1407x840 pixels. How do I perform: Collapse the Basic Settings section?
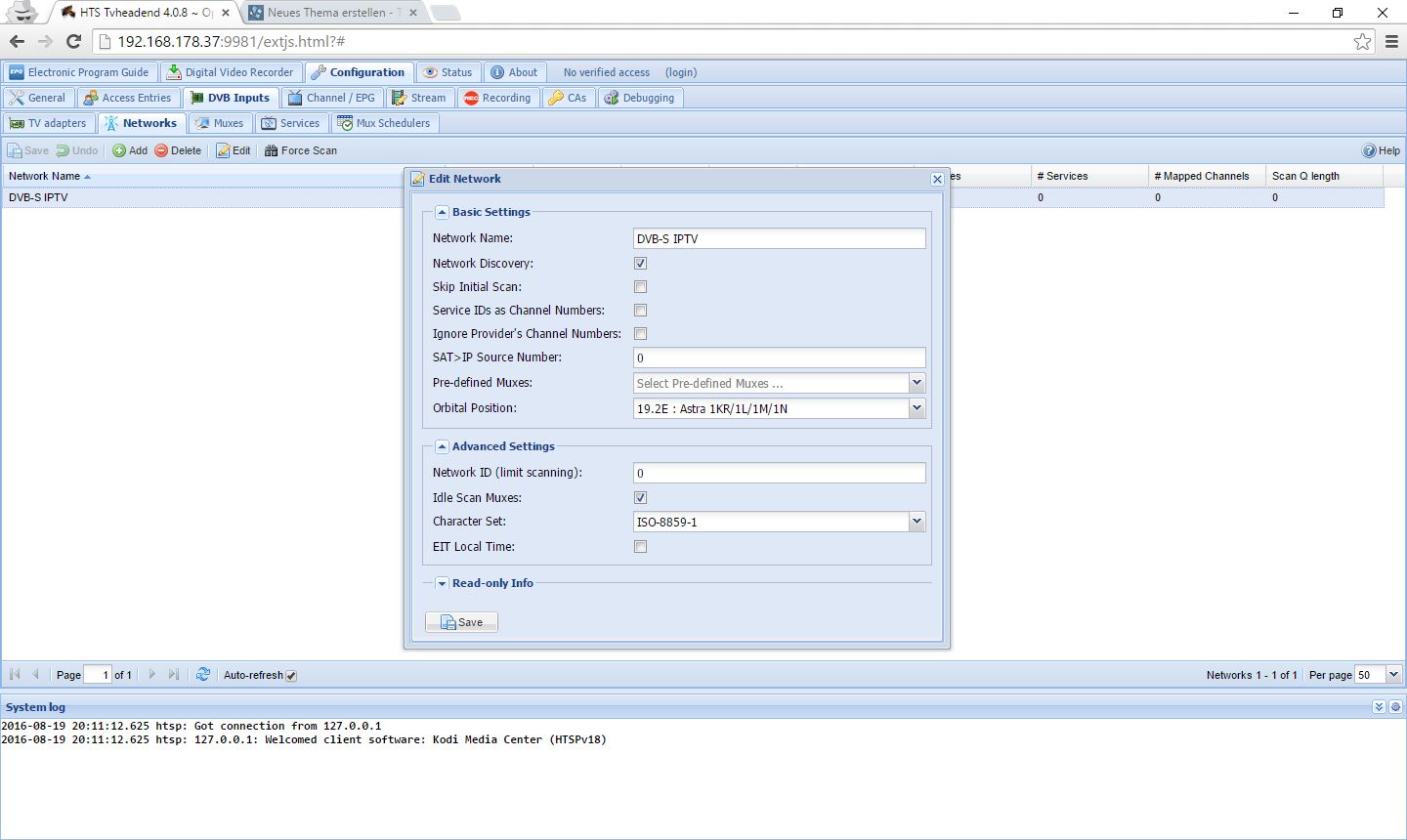click(x=442, y=212)
